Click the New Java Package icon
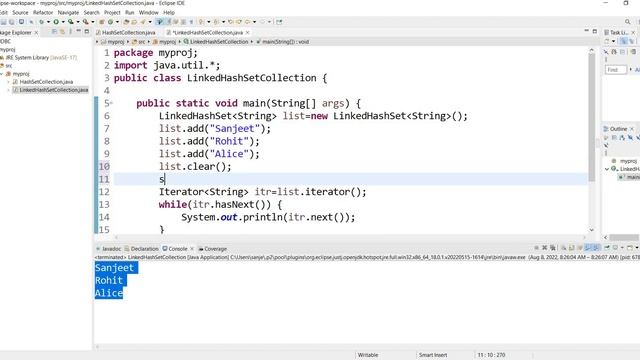The image size is (640, 360). [x=102, y=22]
